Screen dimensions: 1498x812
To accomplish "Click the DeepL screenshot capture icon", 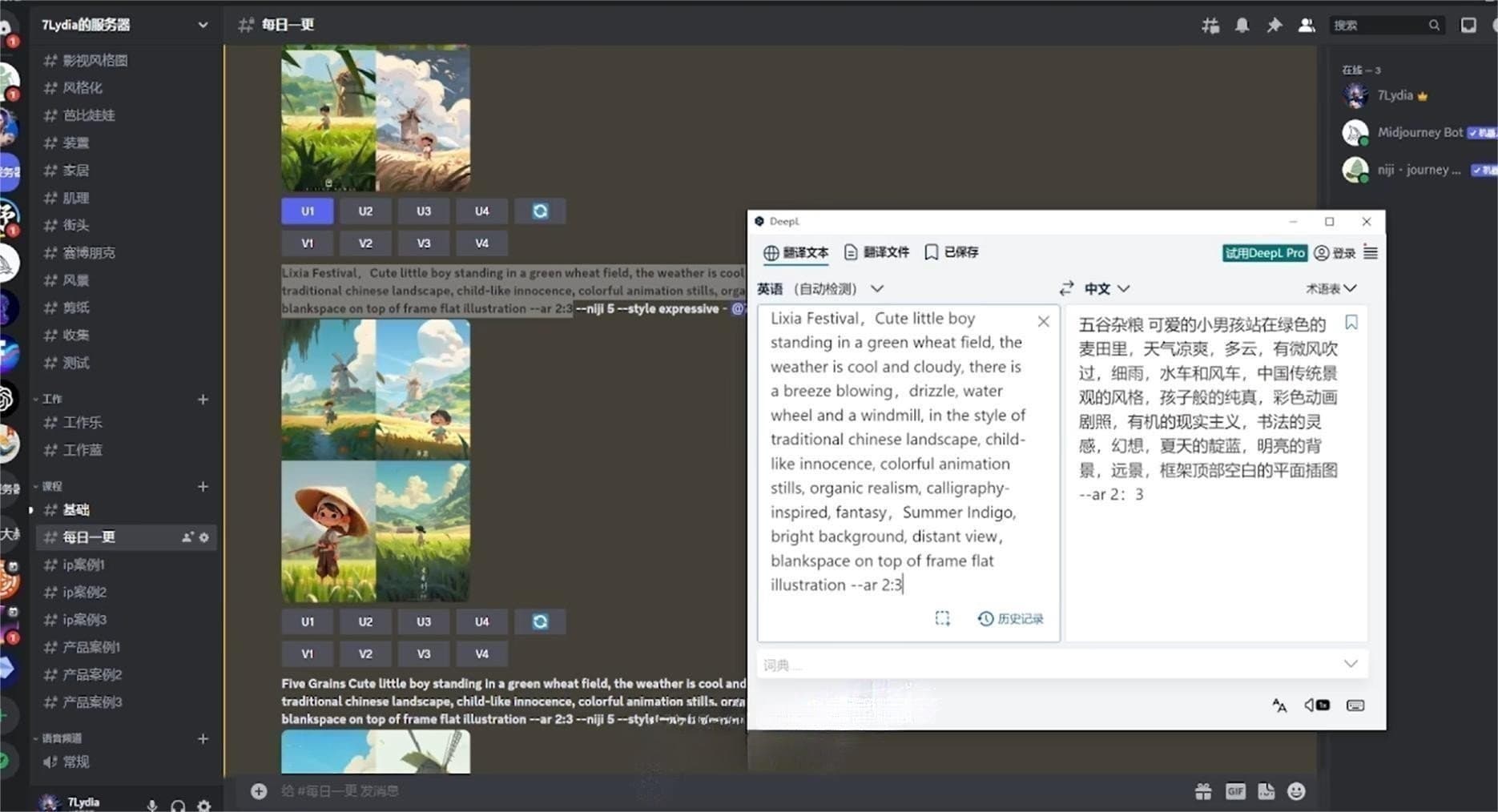I will point(943,618).
